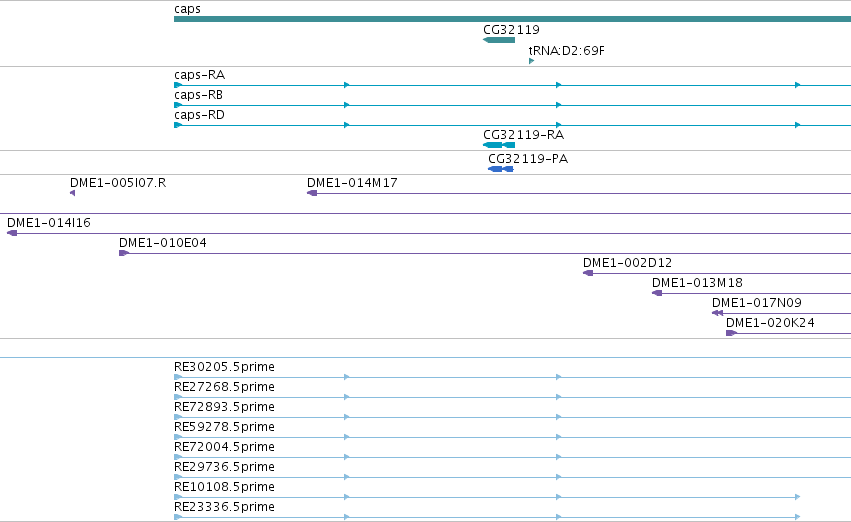Screen dimensions: 851x522
Task: Select the caps-RA transcript start arrow
Action: [x=178, y=85]
